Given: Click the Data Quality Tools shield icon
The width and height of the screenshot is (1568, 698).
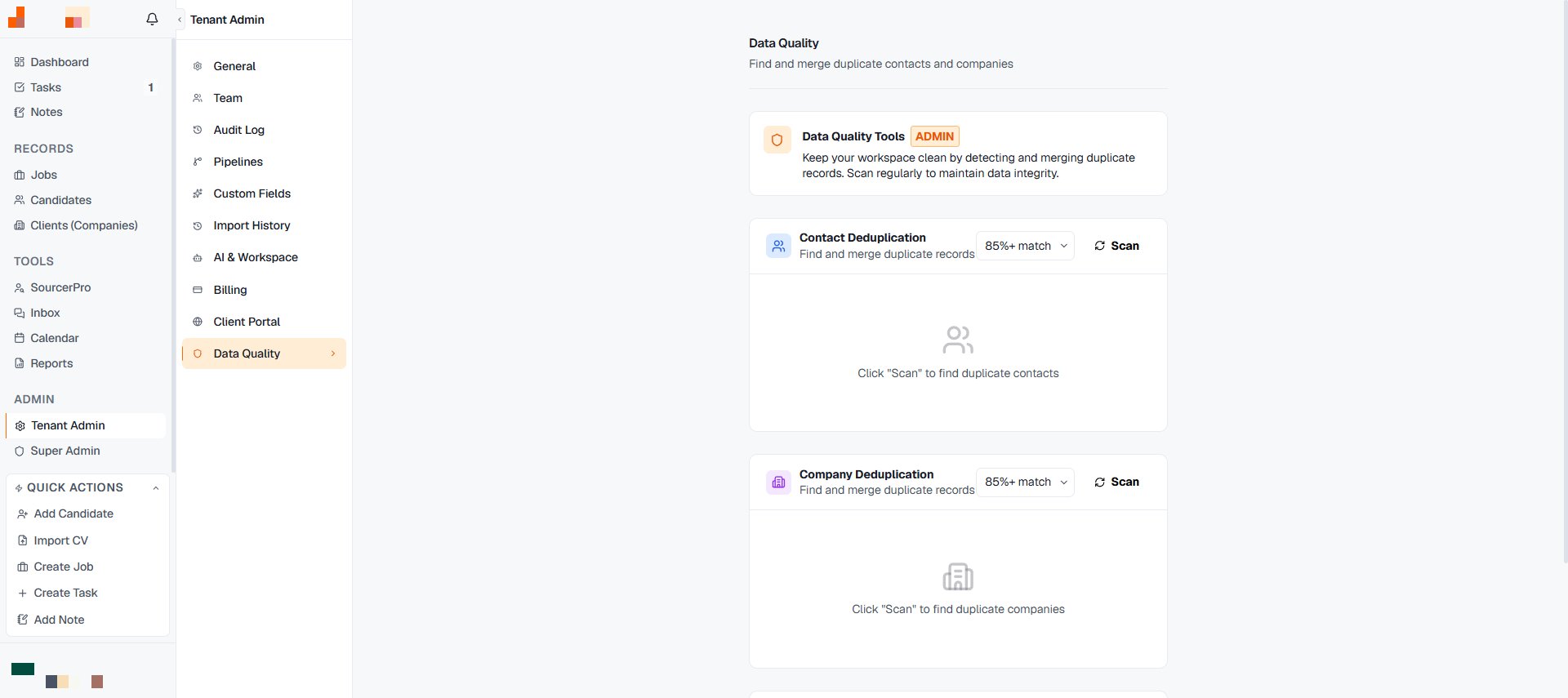Looking at the screenshot, I should point(777,140).
